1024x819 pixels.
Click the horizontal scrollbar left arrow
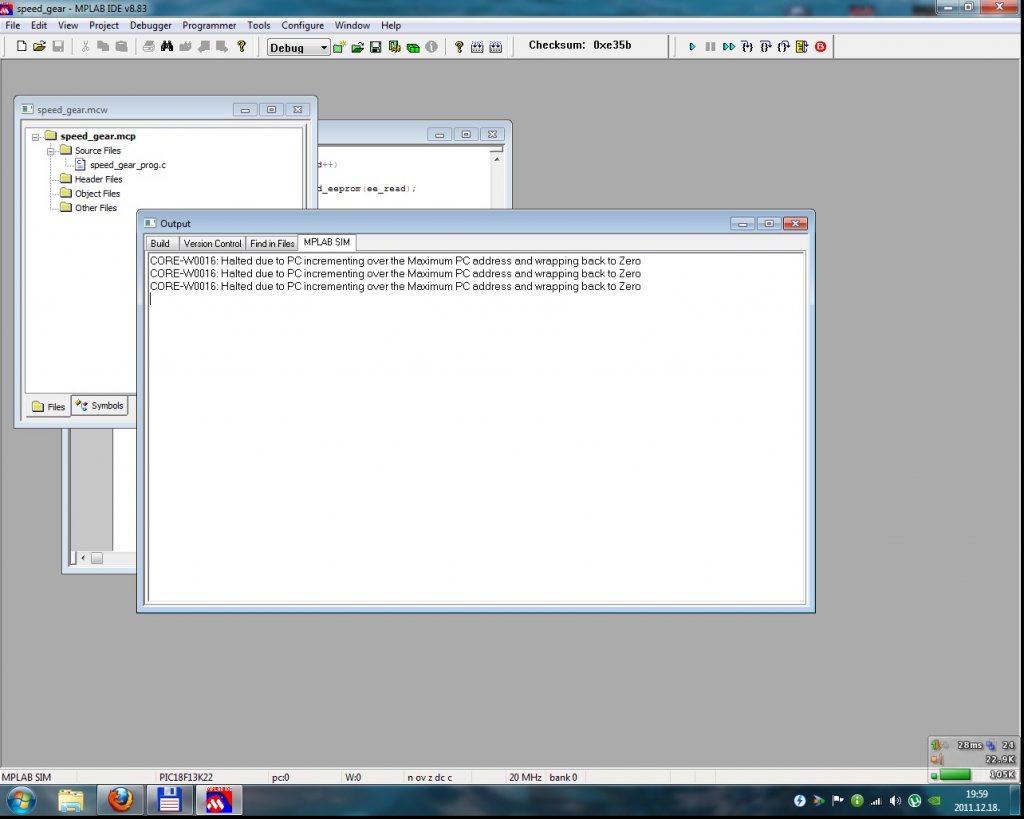point(83,558)
